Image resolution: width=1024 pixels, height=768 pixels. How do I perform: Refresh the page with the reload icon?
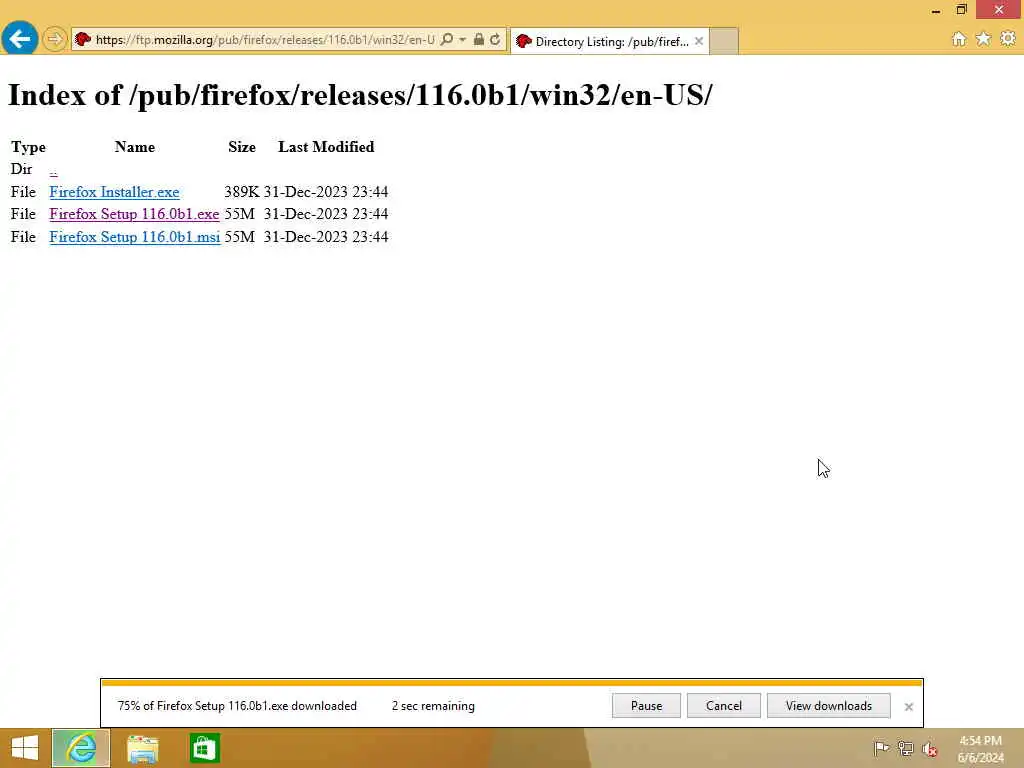click(x=495, y=40)
